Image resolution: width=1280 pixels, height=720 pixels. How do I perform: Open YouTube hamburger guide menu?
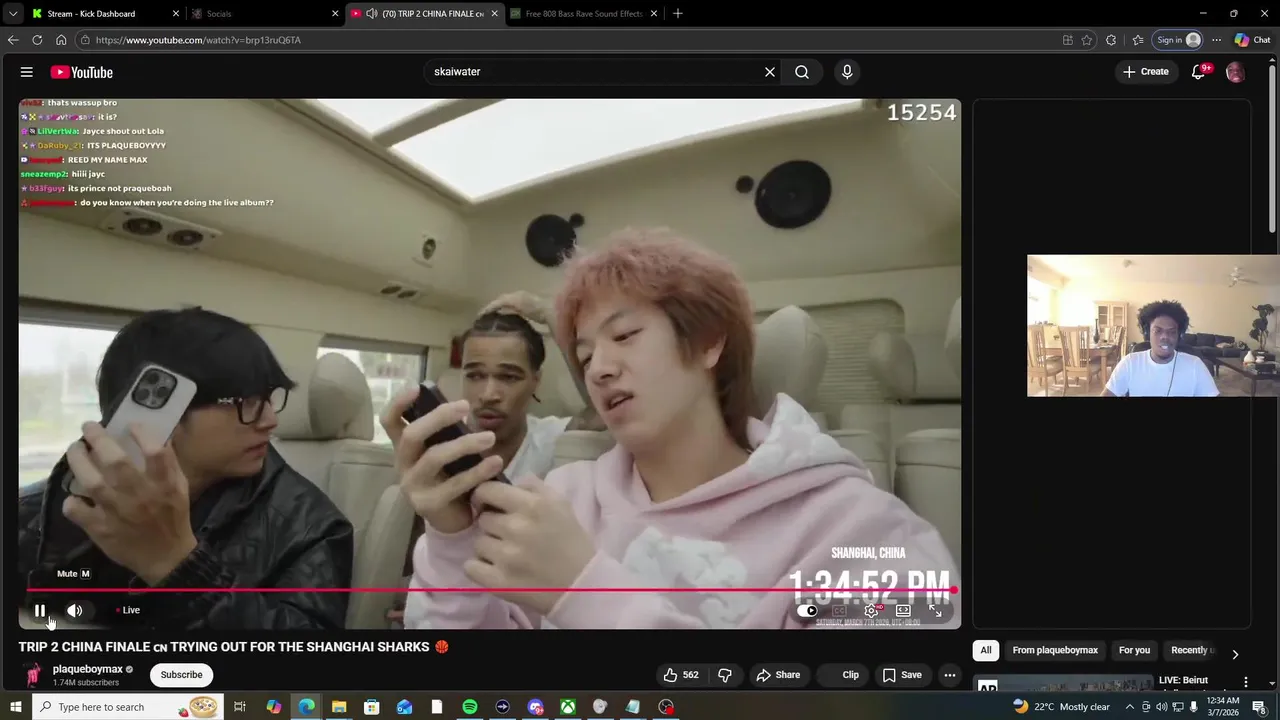click(x=27, y=72)
